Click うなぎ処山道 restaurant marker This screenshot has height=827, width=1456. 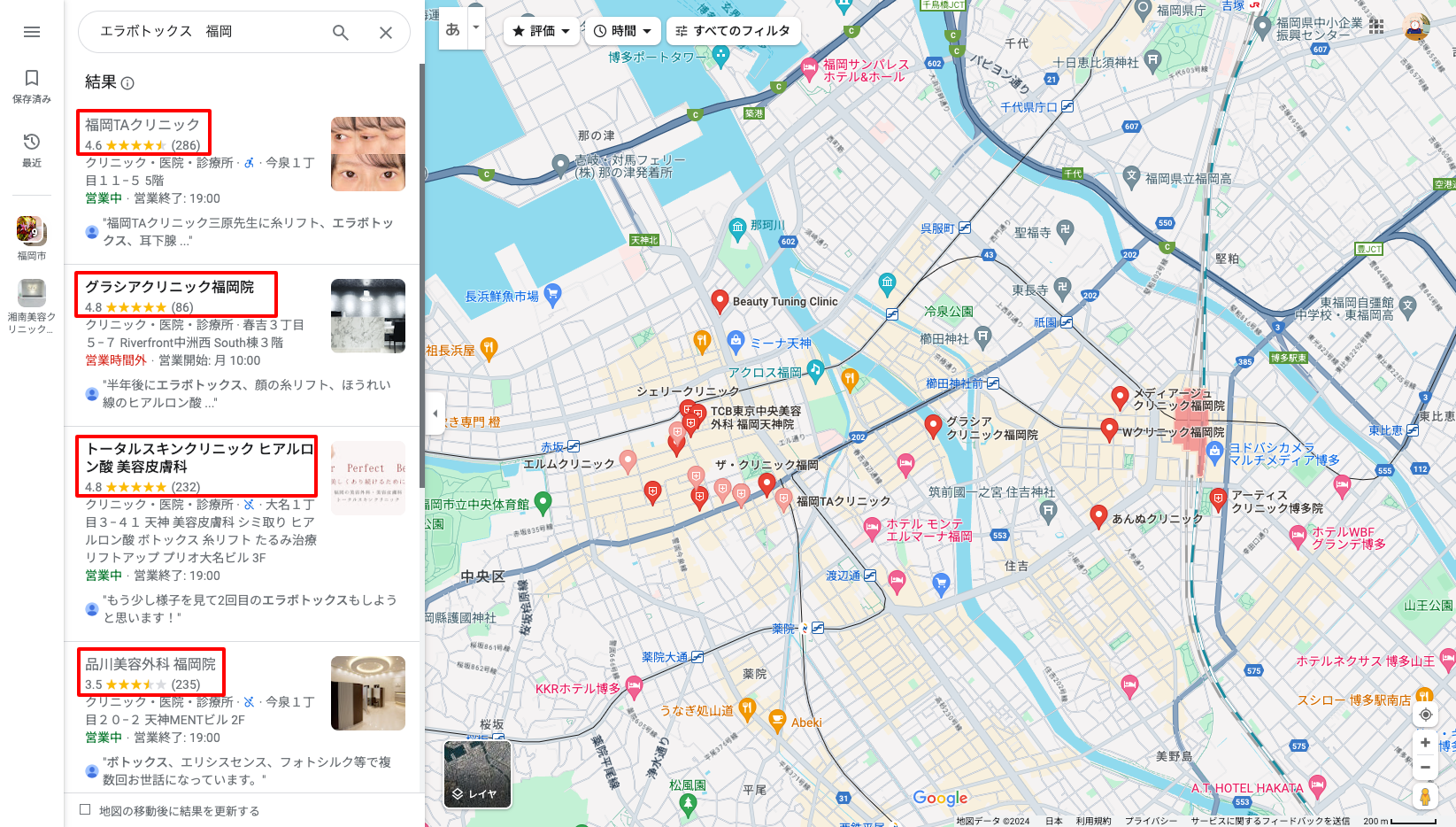tap(747, 709)
